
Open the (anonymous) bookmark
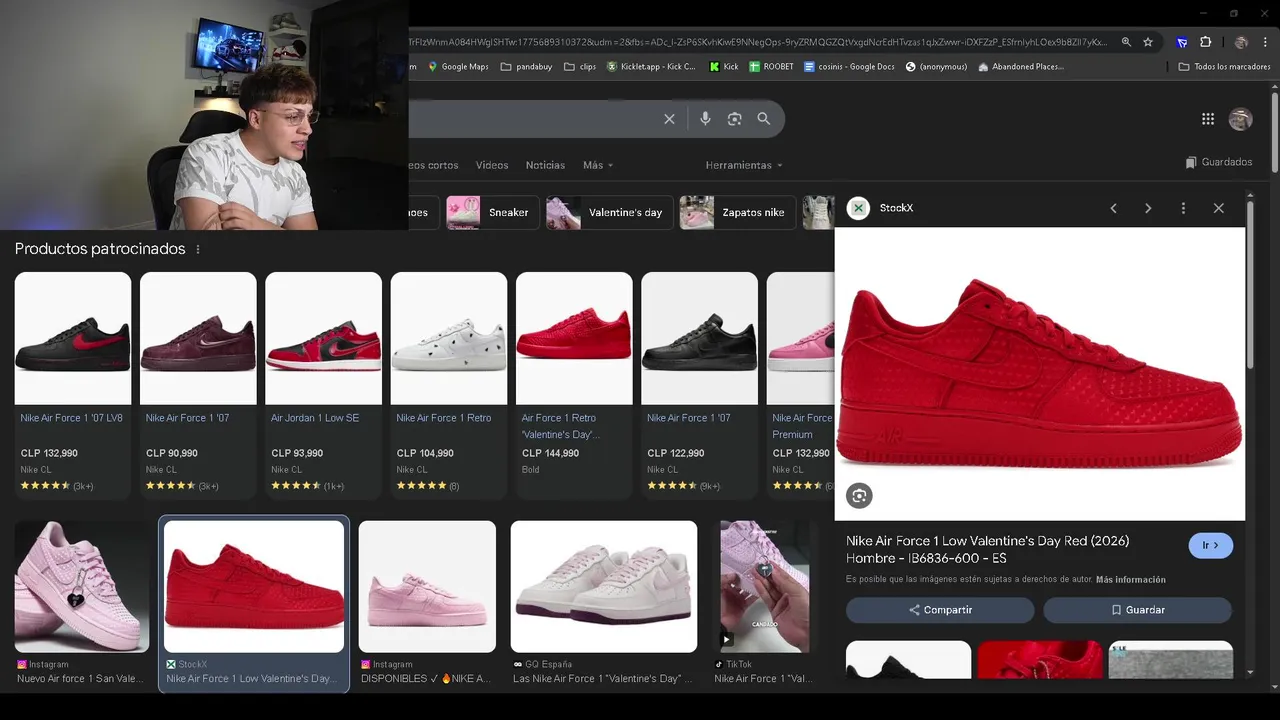click(x=936, y=67)
